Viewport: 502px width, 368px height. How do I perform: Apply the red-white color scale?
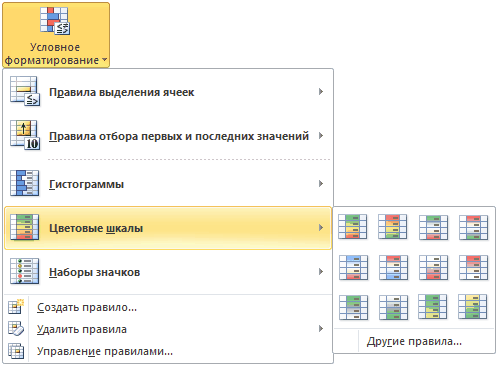coord(473,267)
